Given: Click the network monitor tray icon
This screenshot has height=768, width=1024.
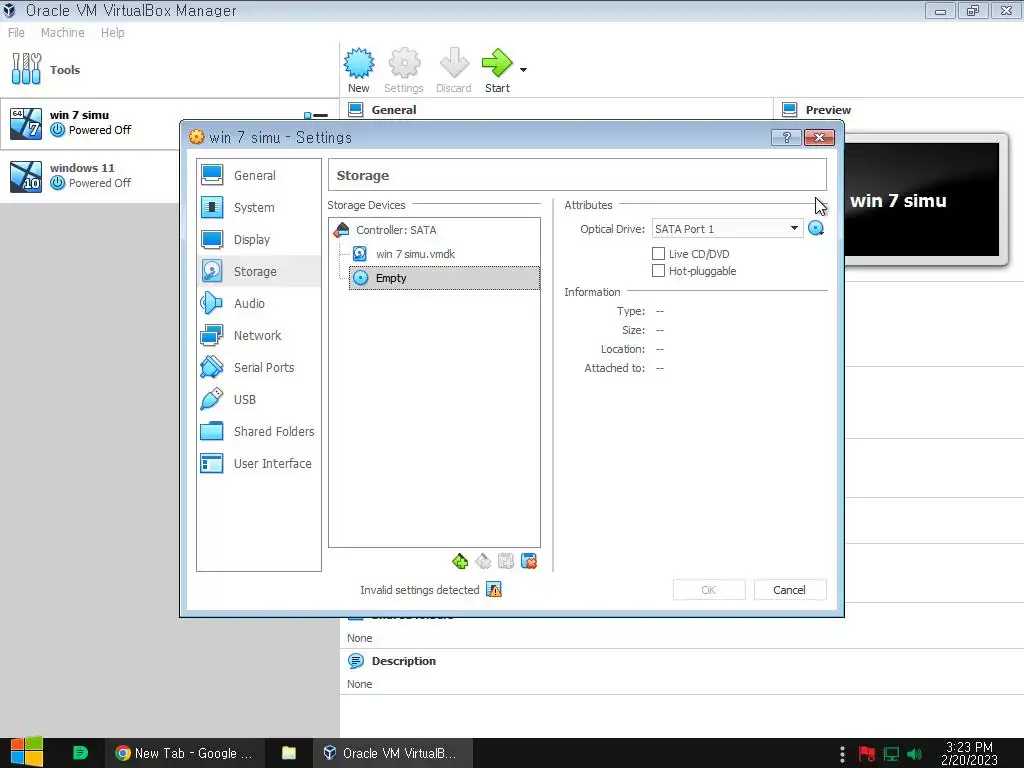Looking at the screenshot, I should 891,754.
